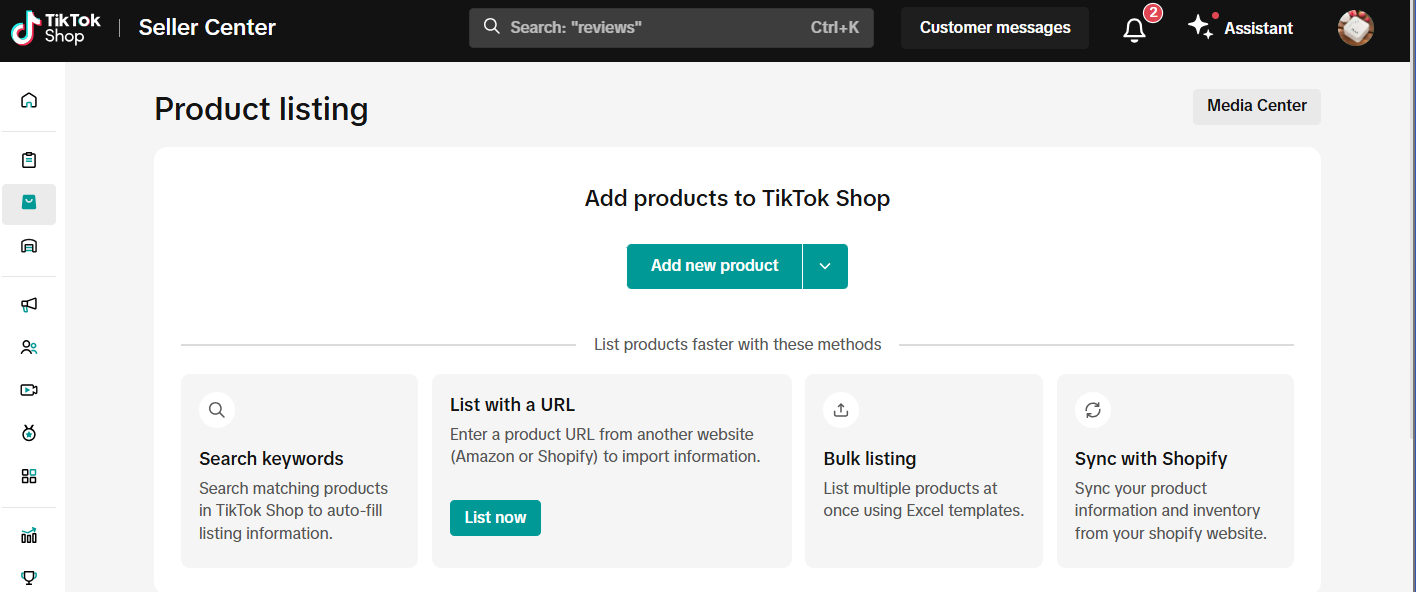Viewport: 1416px width, 592px height.
Task: Open the video play icon in sidebar
Action: click(29, 390)
